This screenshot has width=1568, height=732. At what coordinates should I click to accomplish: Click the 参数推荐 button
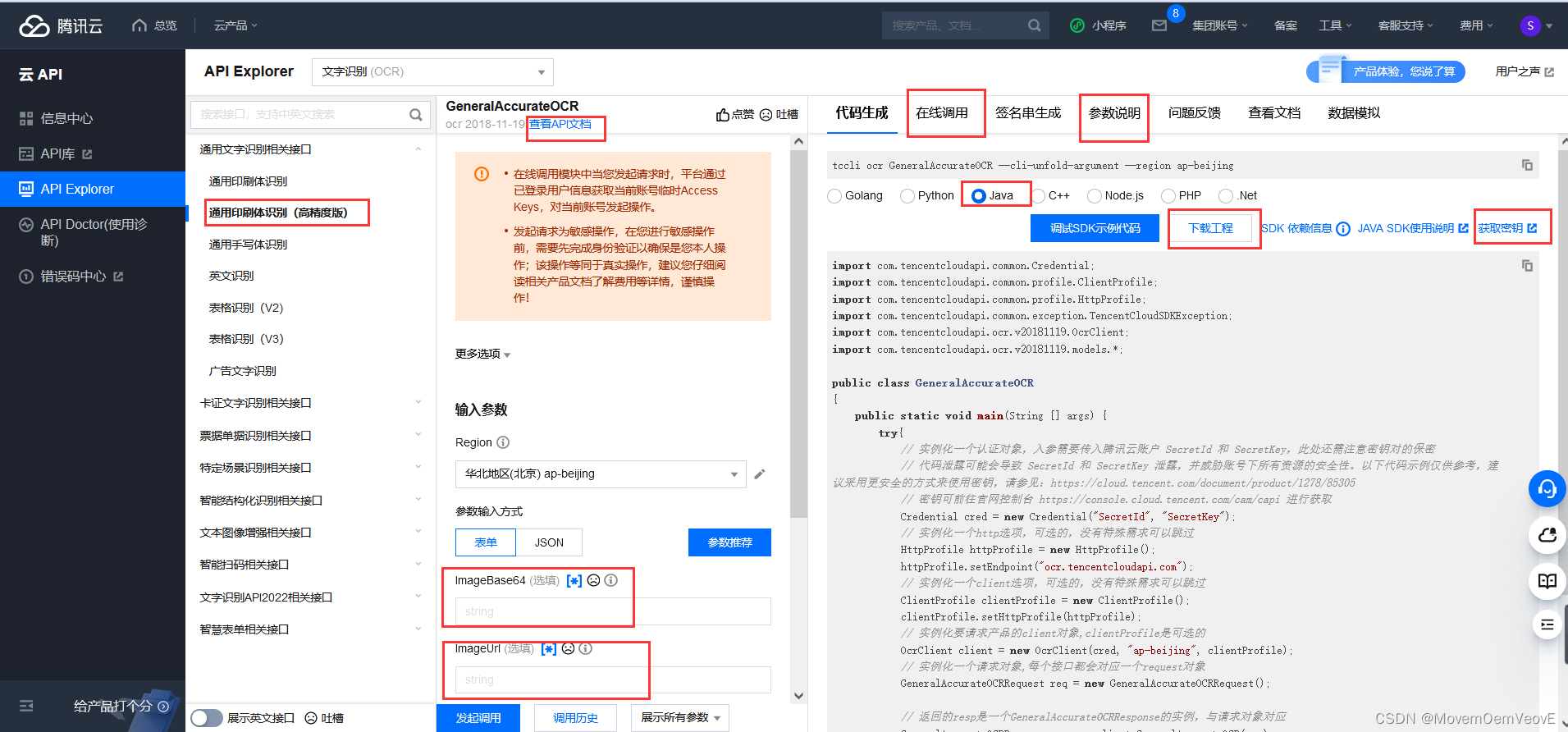pos(729,542)
